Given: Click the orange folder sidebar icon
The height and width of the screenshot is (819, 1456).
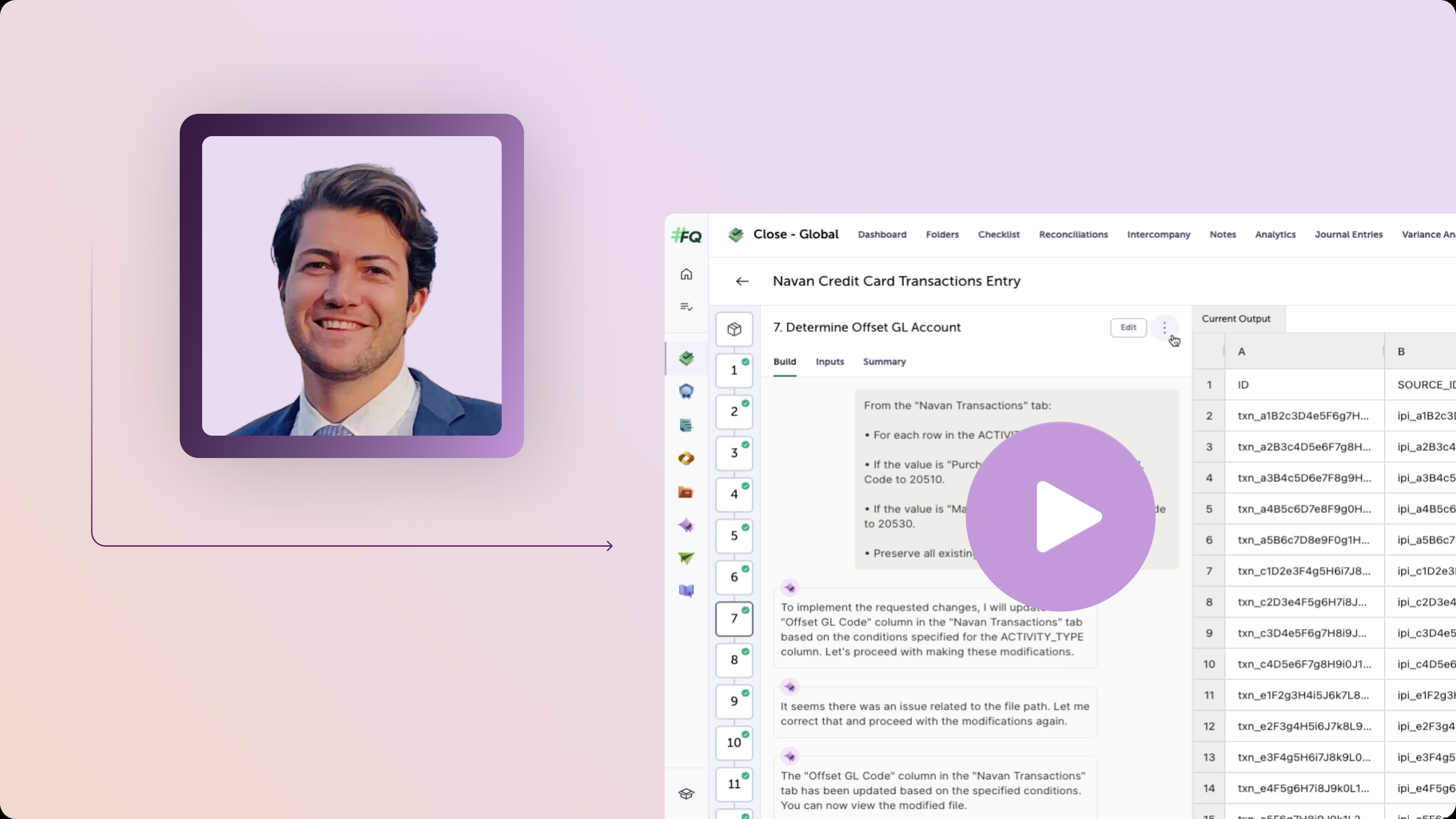Looking at the screenshot, I should pos(686,492).
